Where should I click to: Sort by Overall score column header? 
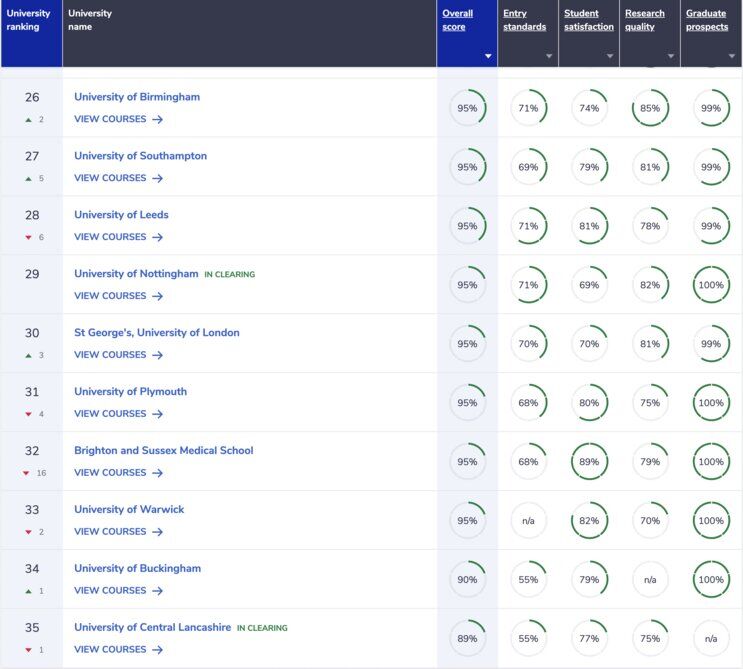(x=457, y=20)
